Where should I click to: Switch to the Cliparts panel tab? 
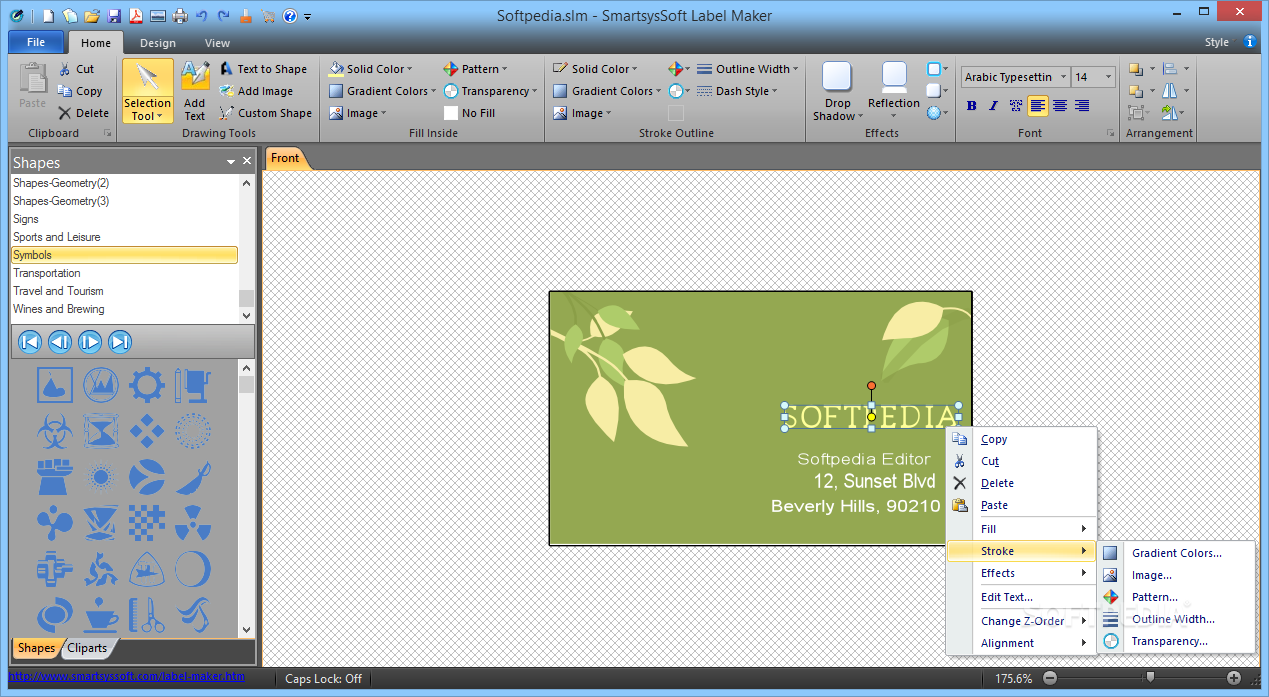point(87,648)
